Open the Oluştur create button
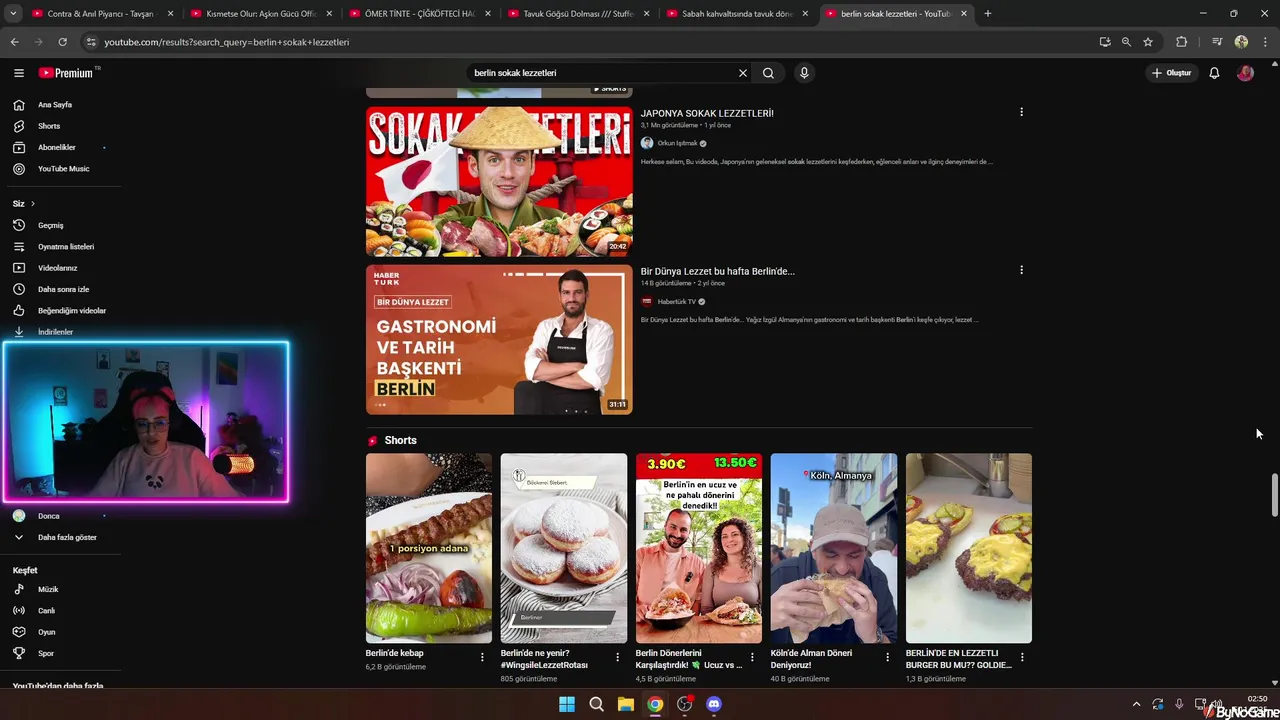This screenshot has width=1280, height=720. click(1172, 73)
